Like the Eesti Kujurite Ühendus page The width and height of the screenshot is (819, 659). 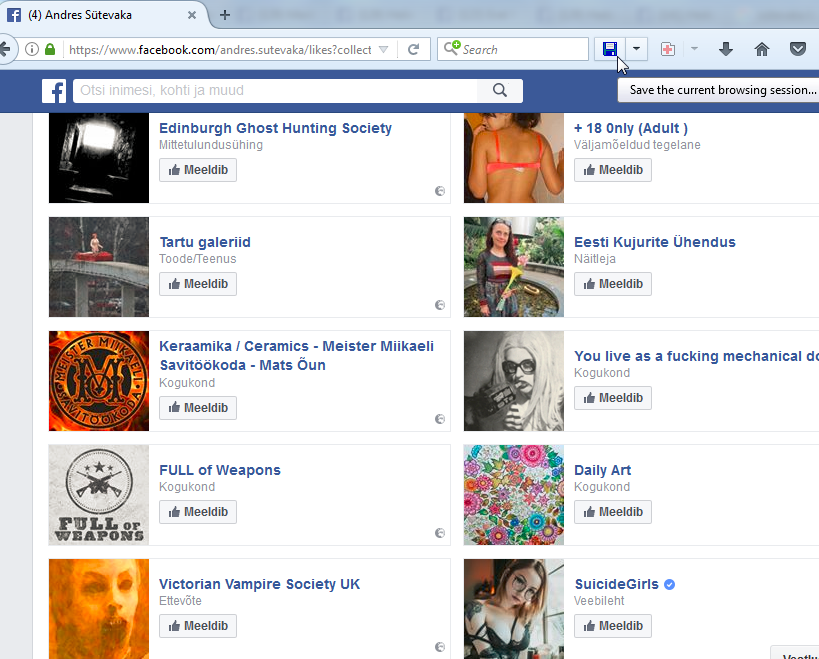[613, 284]
